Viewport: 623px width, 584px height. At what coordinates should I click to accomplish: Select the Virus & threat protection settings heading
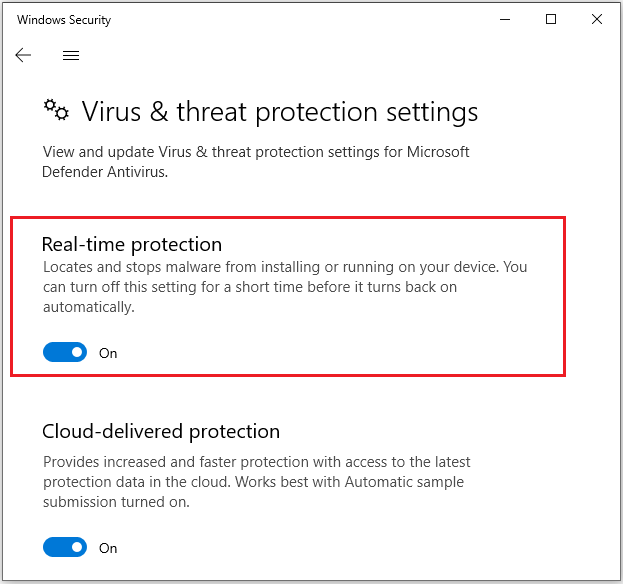pyautogui.click(x=279, y=111)
